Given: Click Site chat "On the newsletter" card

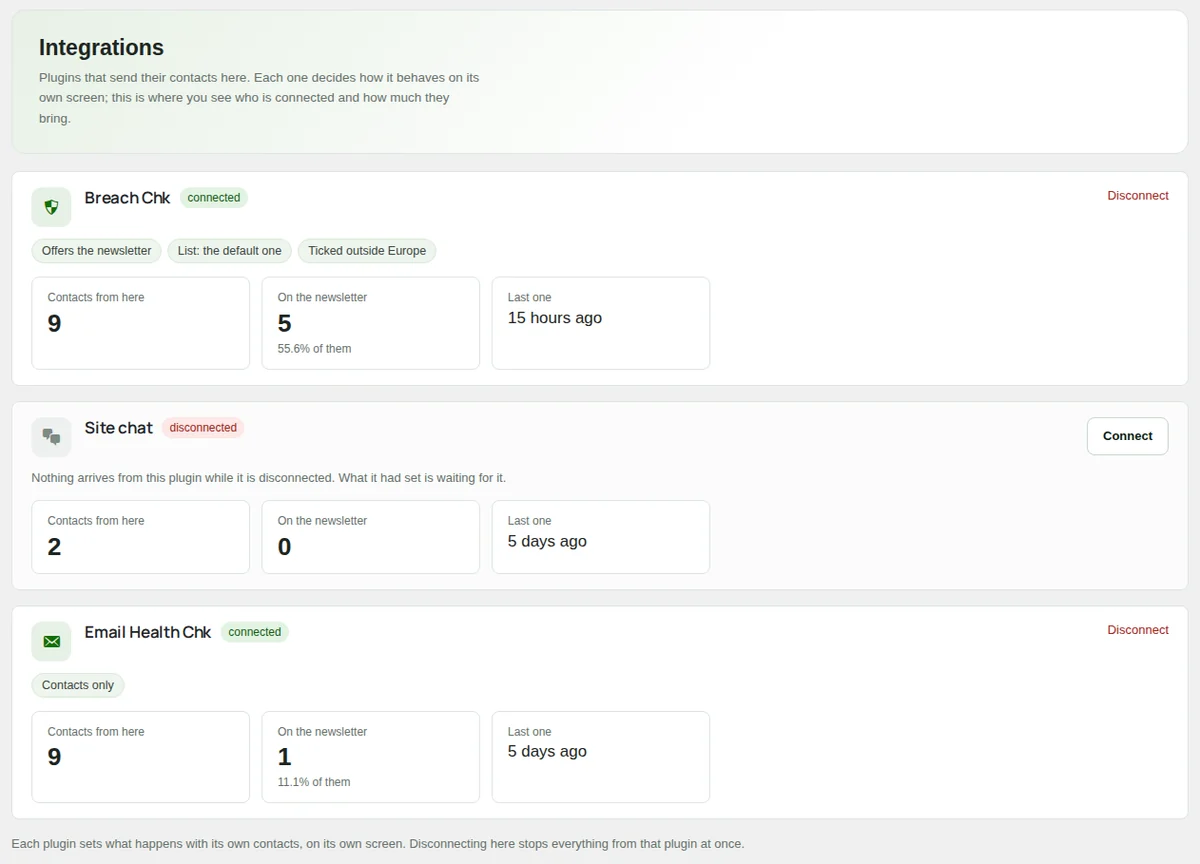Looking at the screenshot, I should 371,537.
